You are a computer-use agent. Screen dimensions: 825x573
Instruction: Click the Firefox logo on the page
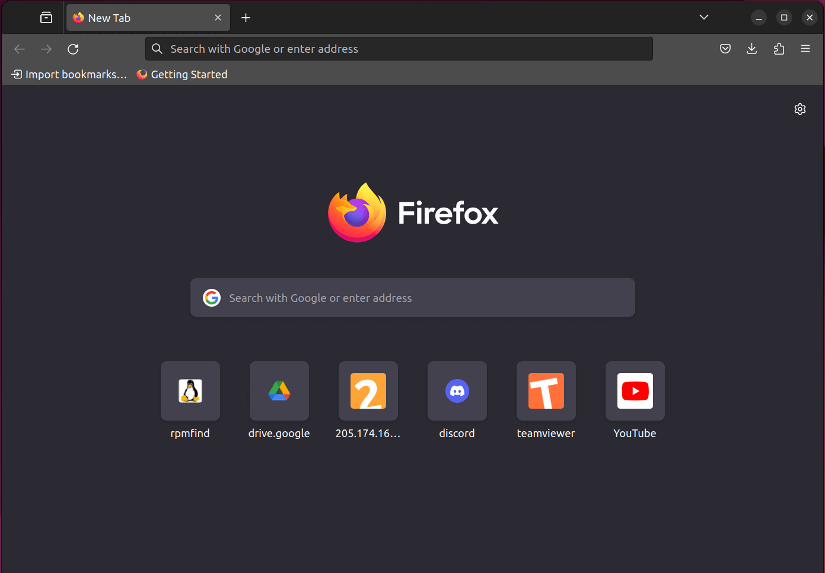413,213
